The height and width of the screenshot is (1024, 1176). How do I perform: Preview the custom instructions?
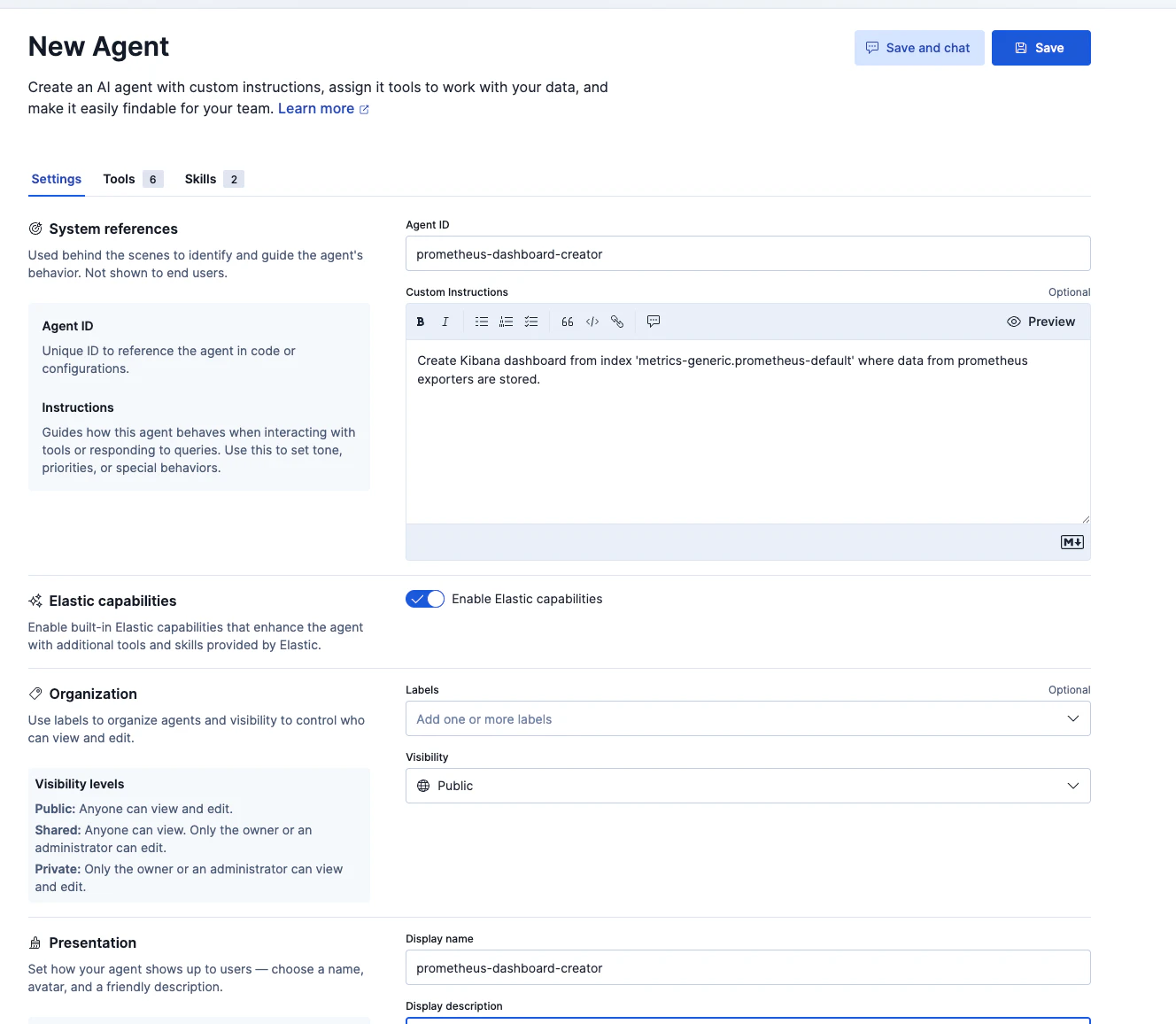1041,322
